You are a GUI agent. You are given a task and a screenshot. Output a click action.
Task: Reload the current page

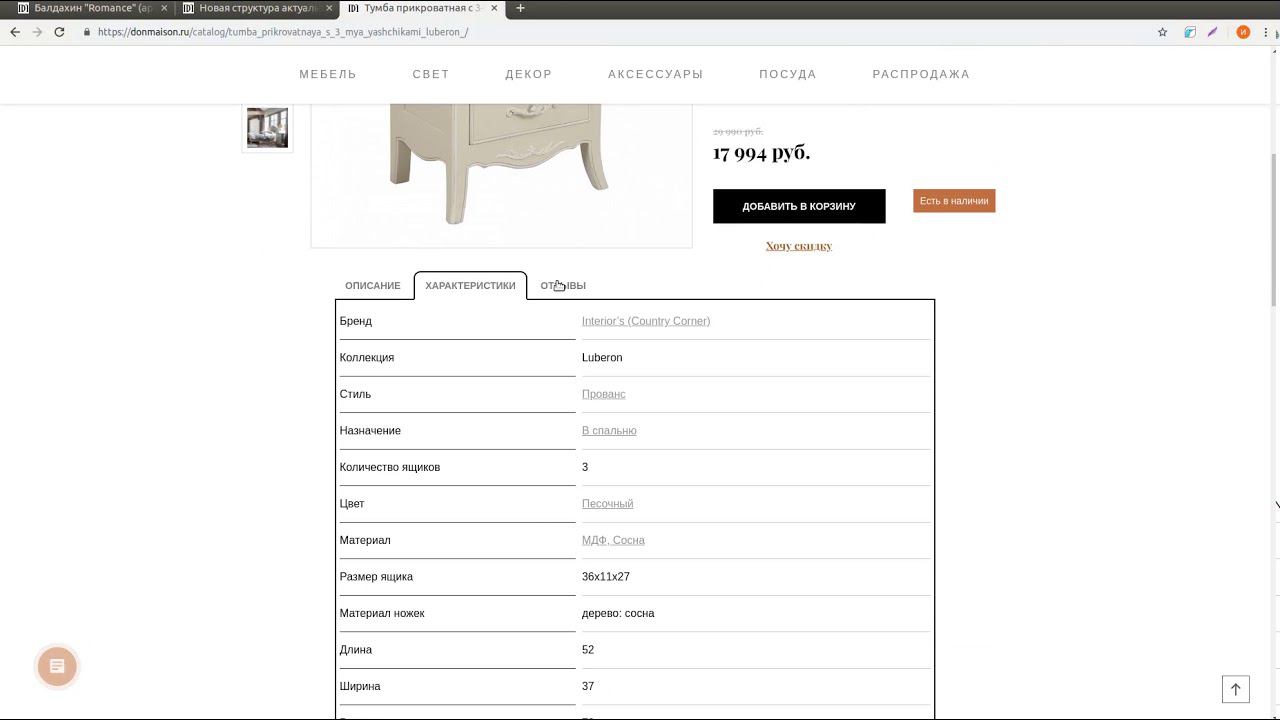[x=59, y=32]
